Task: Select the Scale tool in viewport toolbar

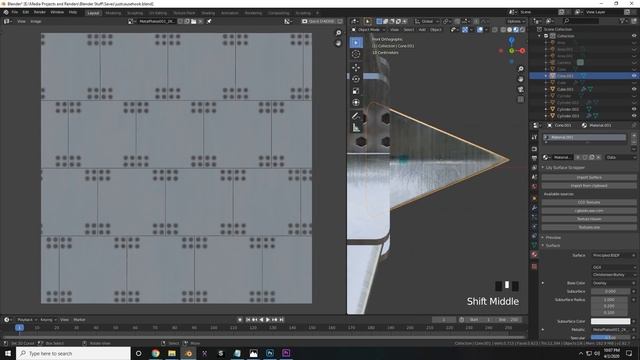Action: (x=356, y=91)
